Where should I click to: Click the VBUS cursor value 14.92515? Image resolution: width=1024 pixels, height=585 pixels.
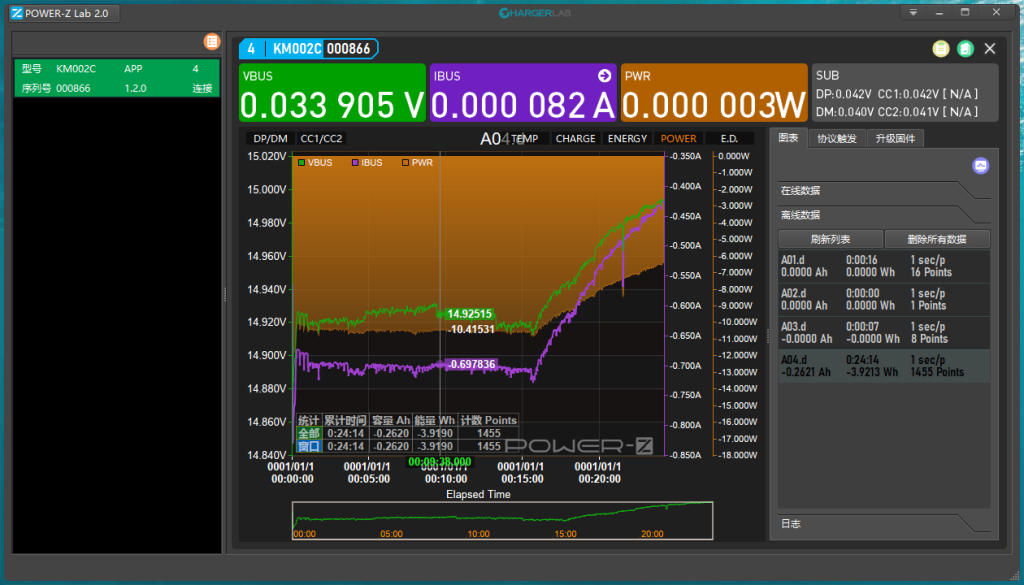(x=470, y=314)
